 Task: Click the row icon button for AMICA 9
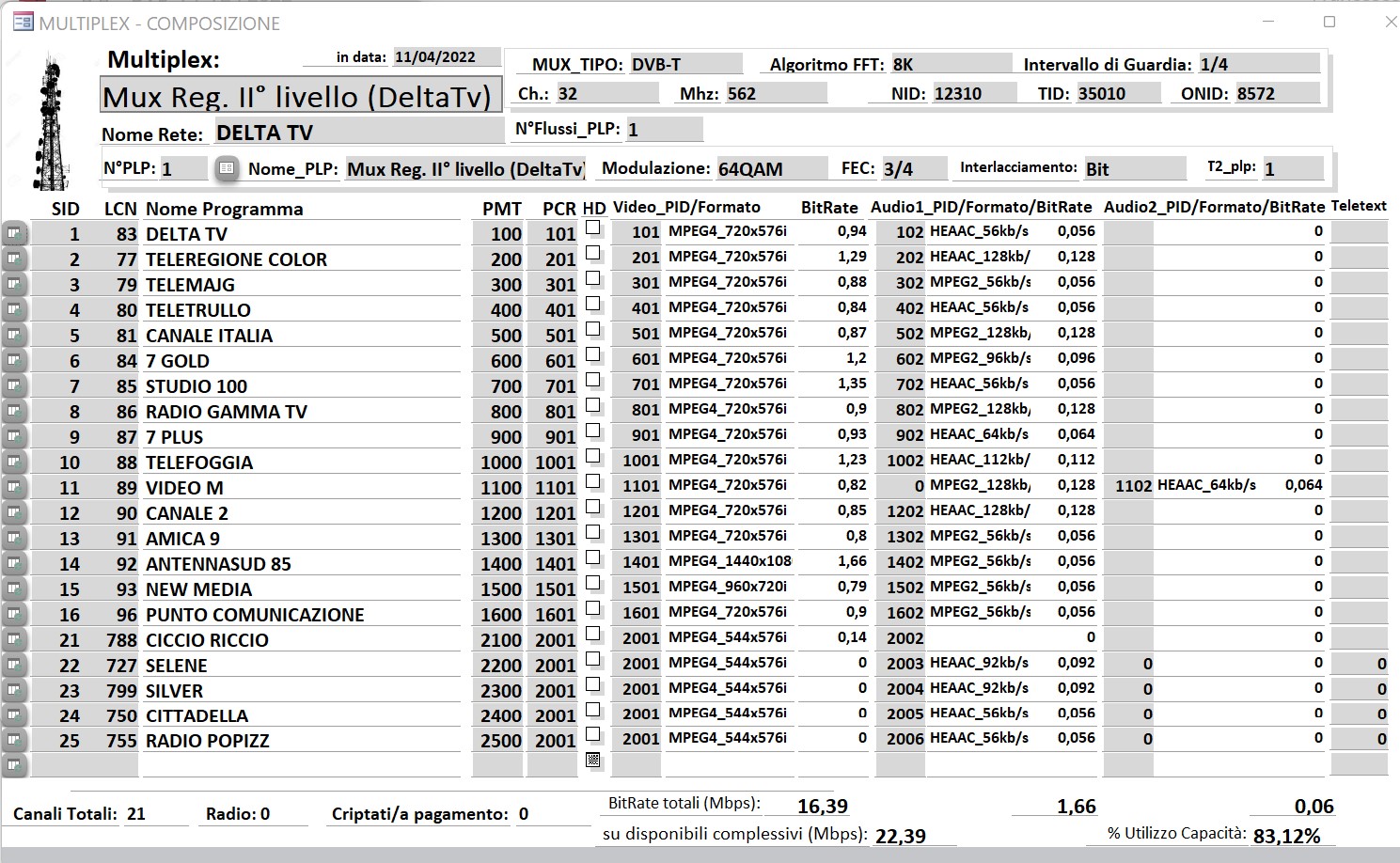(x=14, y=538)
